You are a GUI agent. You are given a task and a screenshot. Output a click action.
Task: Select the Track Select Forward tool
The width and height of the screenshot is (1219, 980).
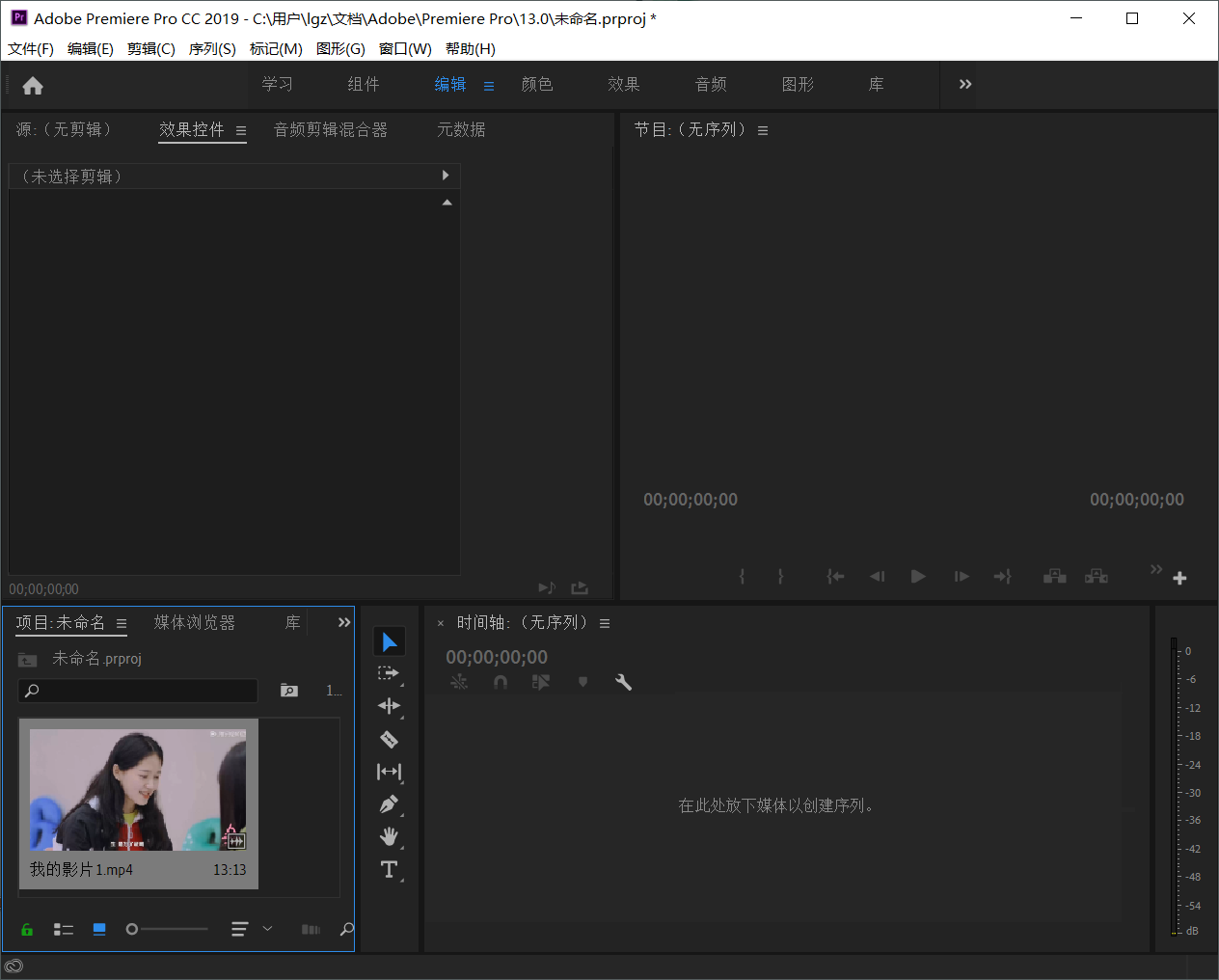click(390, 673)
